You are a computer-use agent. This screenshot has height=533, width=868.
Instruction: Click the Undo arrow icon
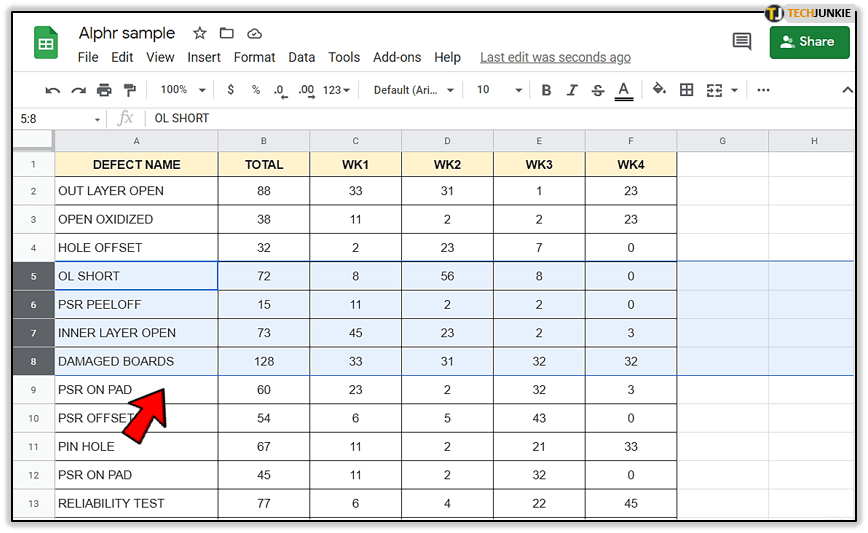(53, 90)
